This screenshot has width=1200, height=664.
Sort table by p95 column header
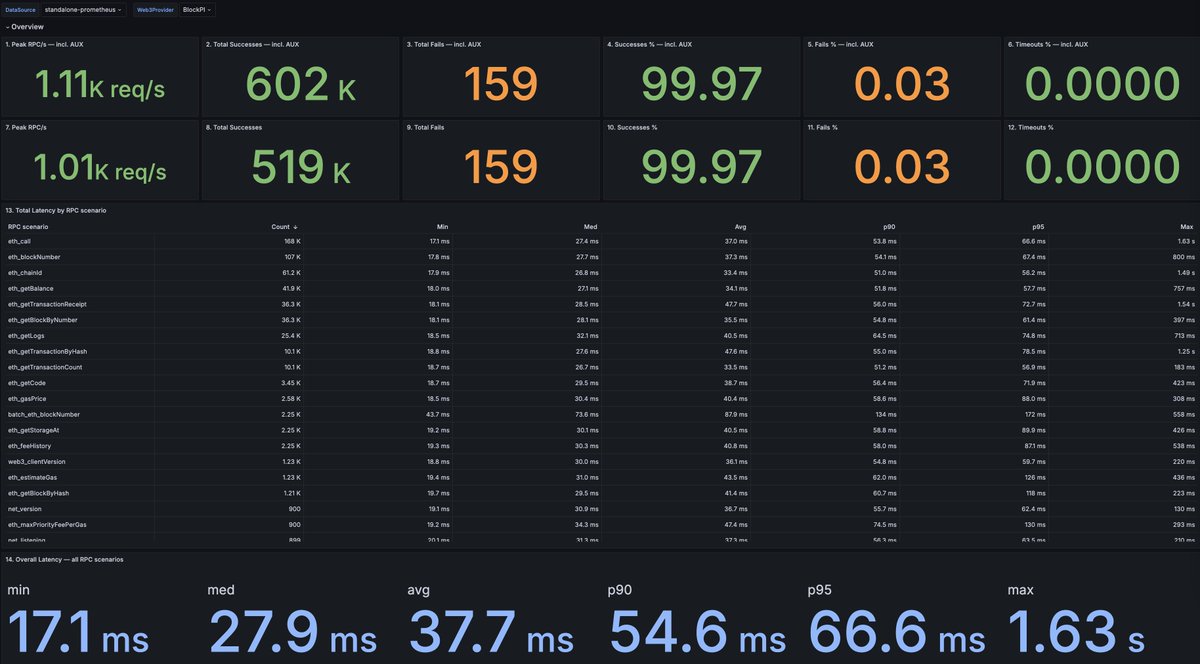point(1038,227)
